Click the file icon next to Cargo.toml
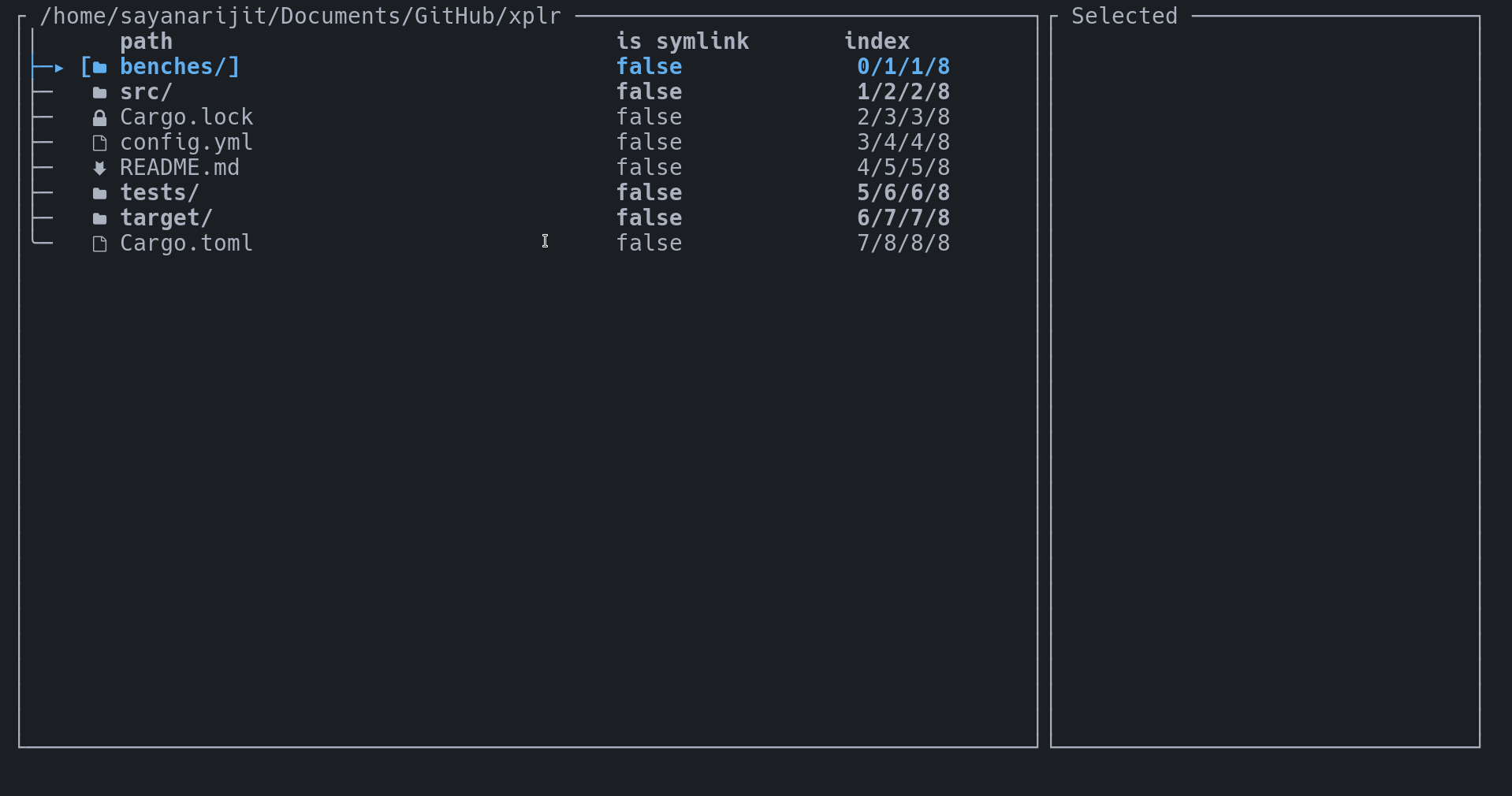This screenshot has width=1512, height=796. [x=100, y=244]
